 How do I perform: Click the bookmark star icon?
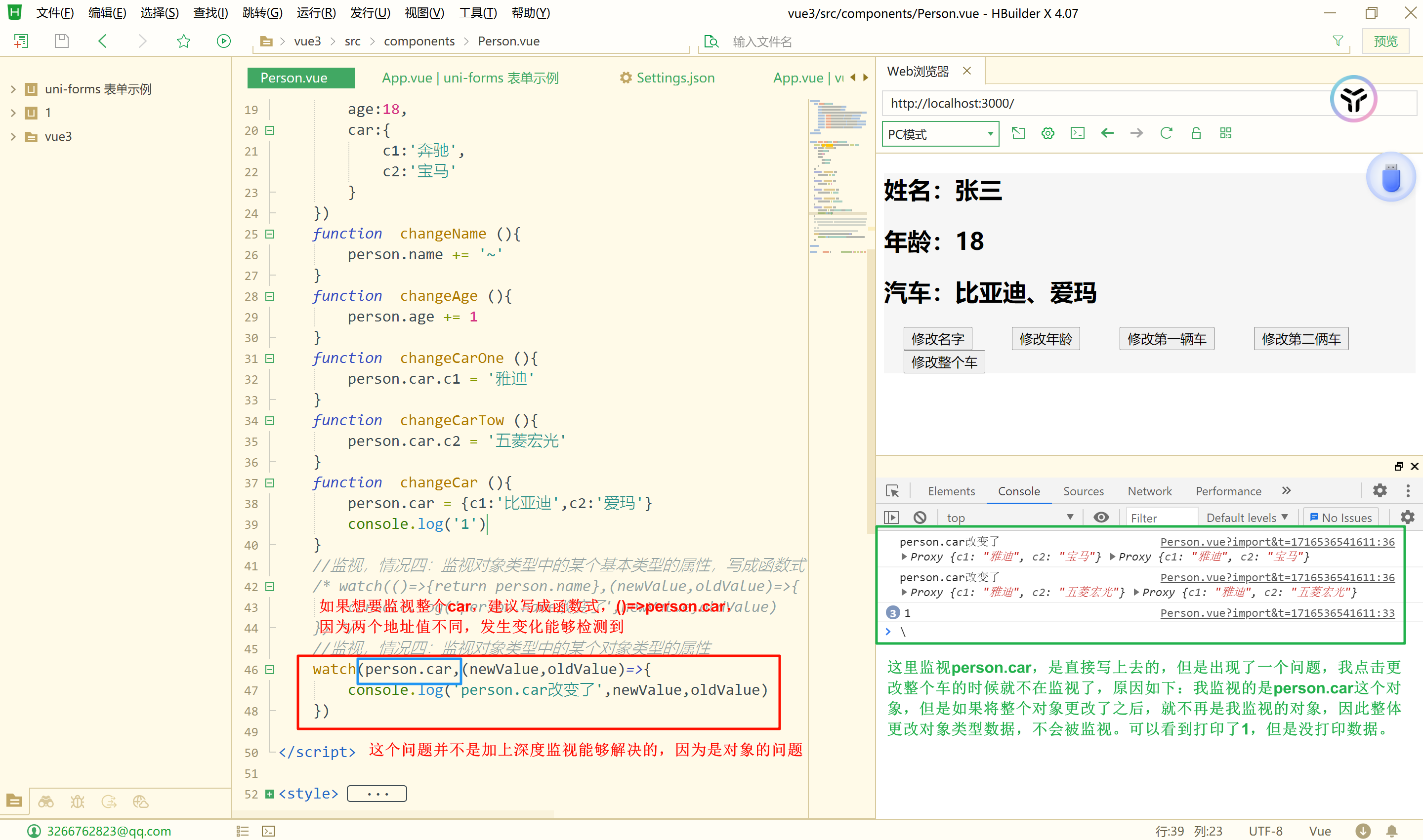coord(183,41)
